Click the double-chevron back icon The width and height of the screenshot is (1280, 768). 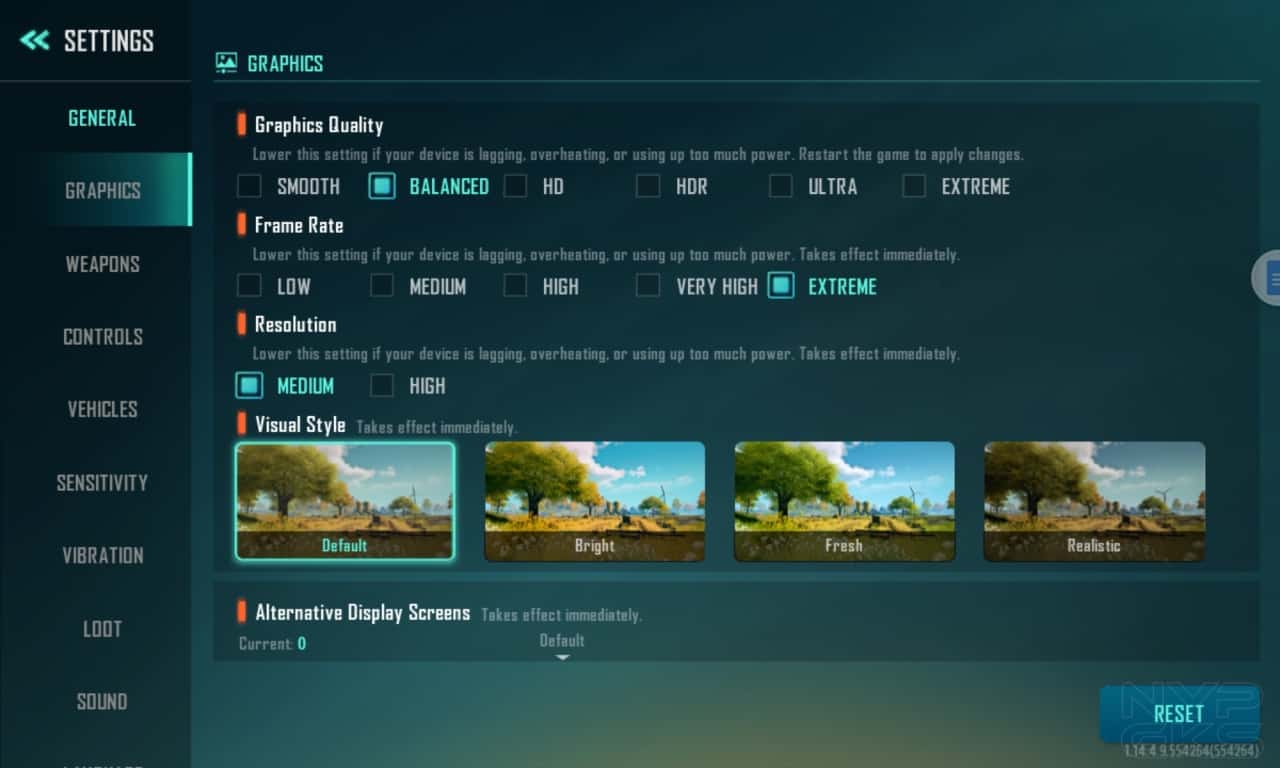[x=34, y=41]
